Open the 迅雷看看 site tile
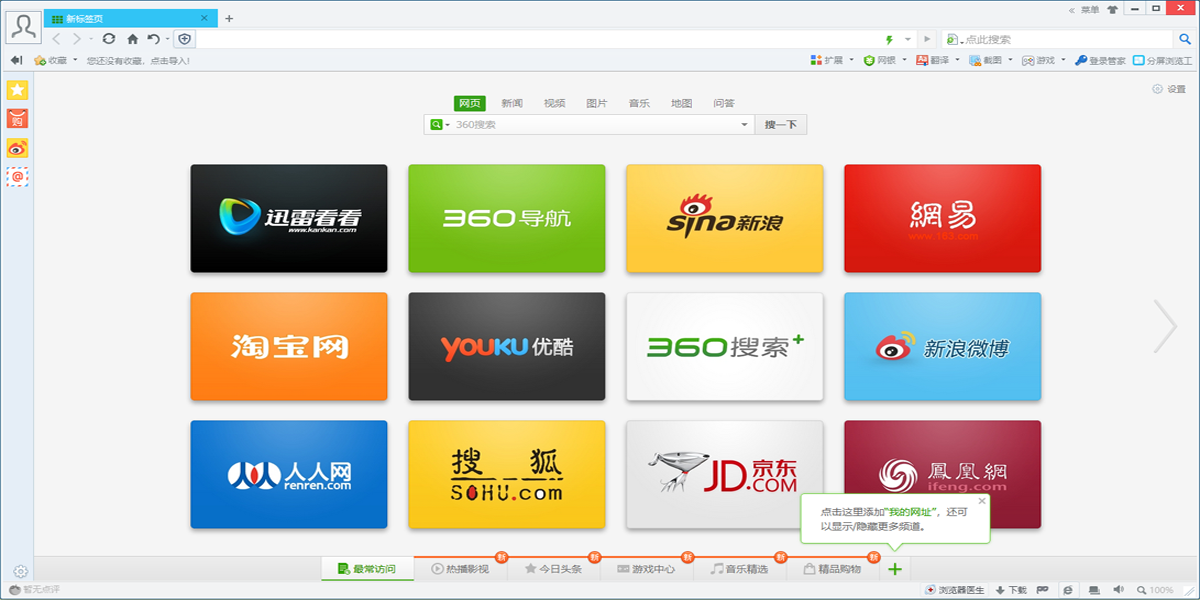Screen dimensions: 1200x600 [289, 218]
